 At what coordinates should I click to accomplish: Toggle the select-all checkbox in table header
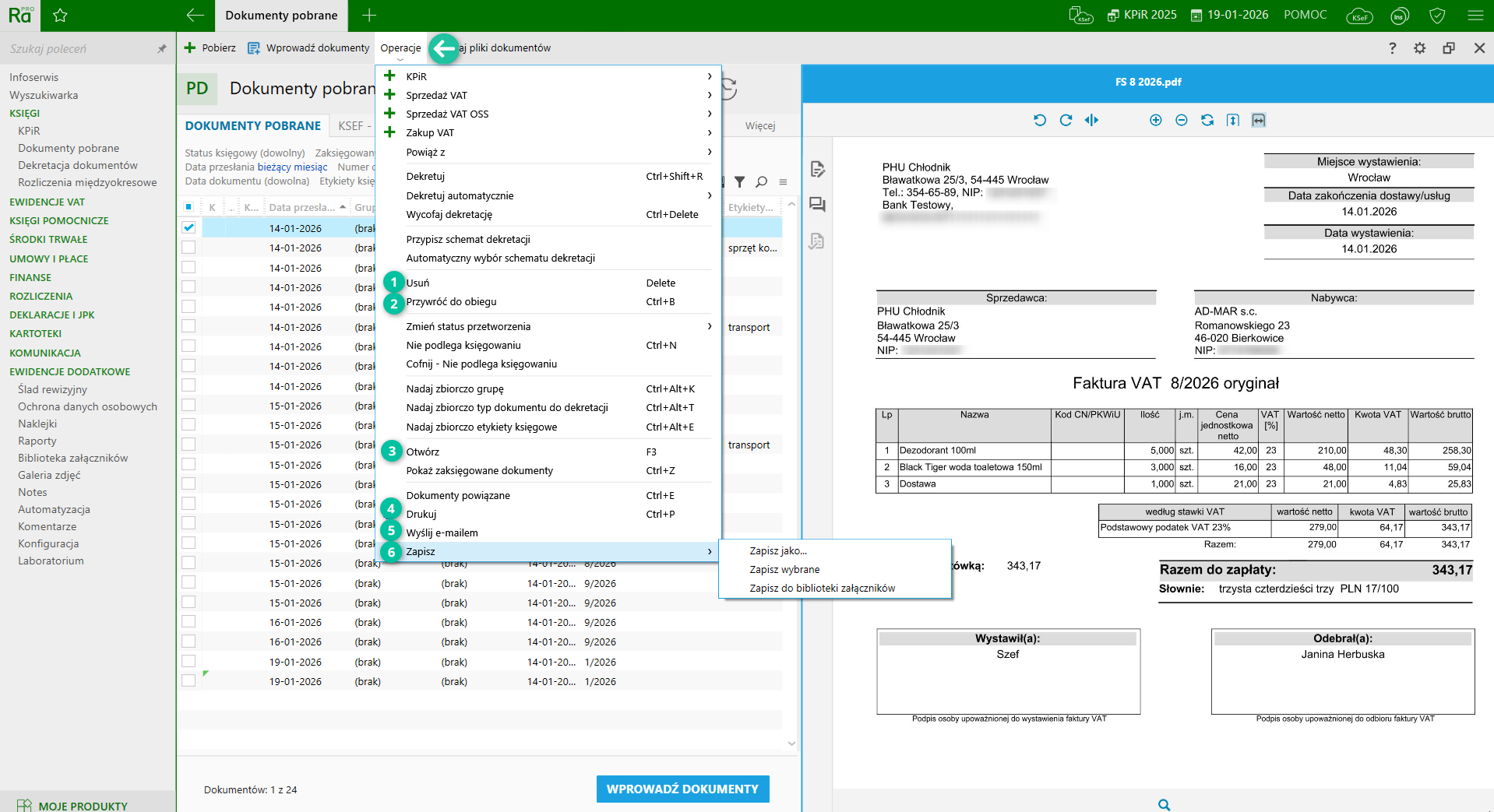pyautogui.click(x=189, y=207)
